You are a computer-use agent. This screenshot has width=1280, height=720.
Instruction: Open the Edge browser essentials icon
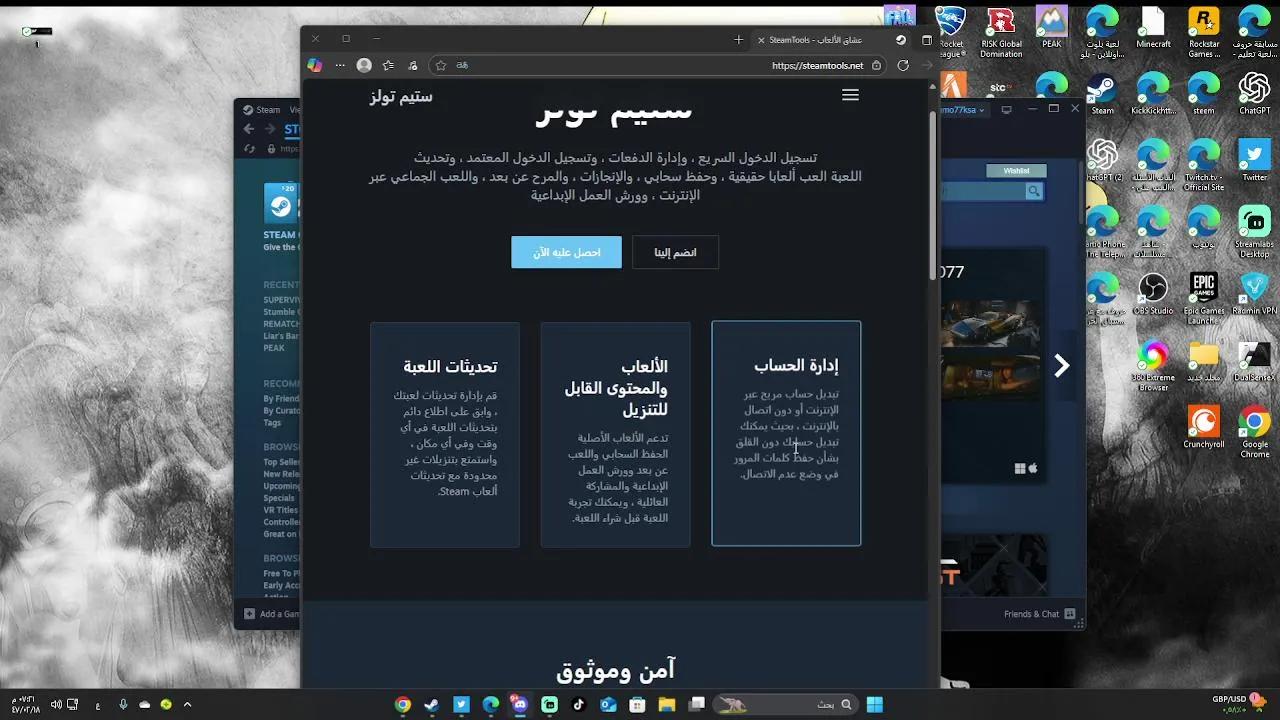click(x=413, y=65)
